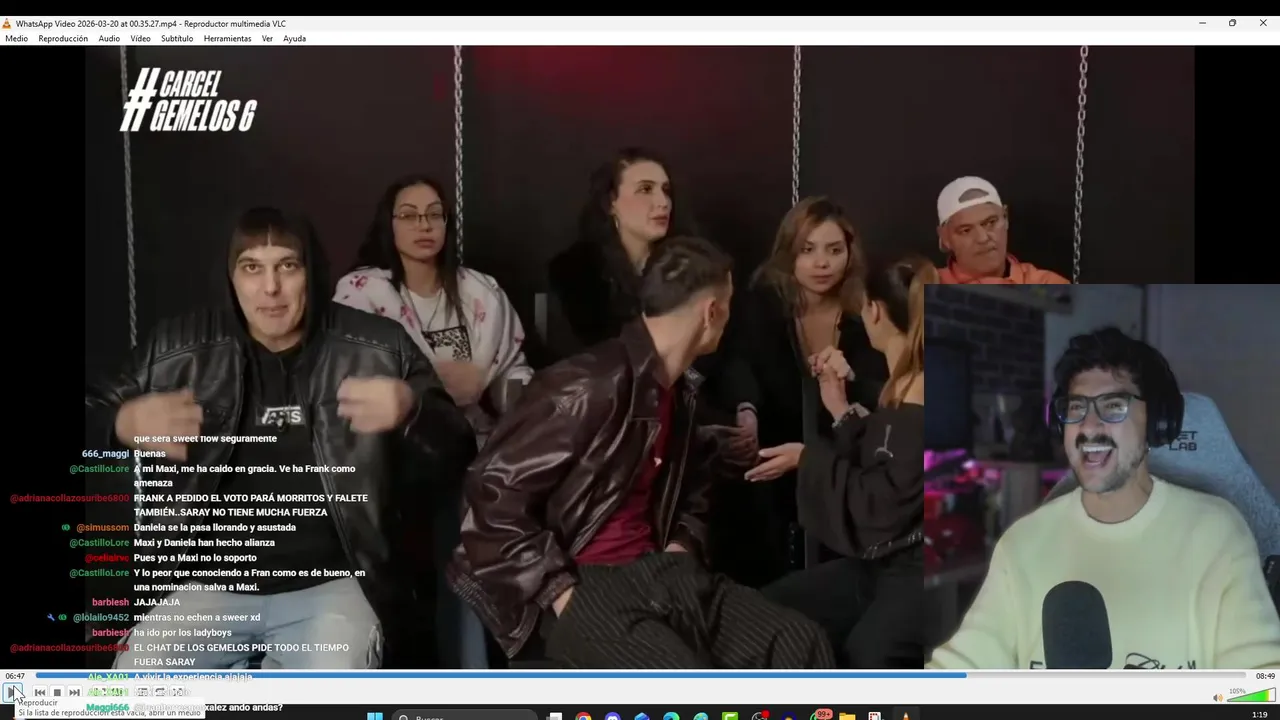Toggle total duration label 08:49
The image size is (1280, 720).
(x=1265, y=676)
